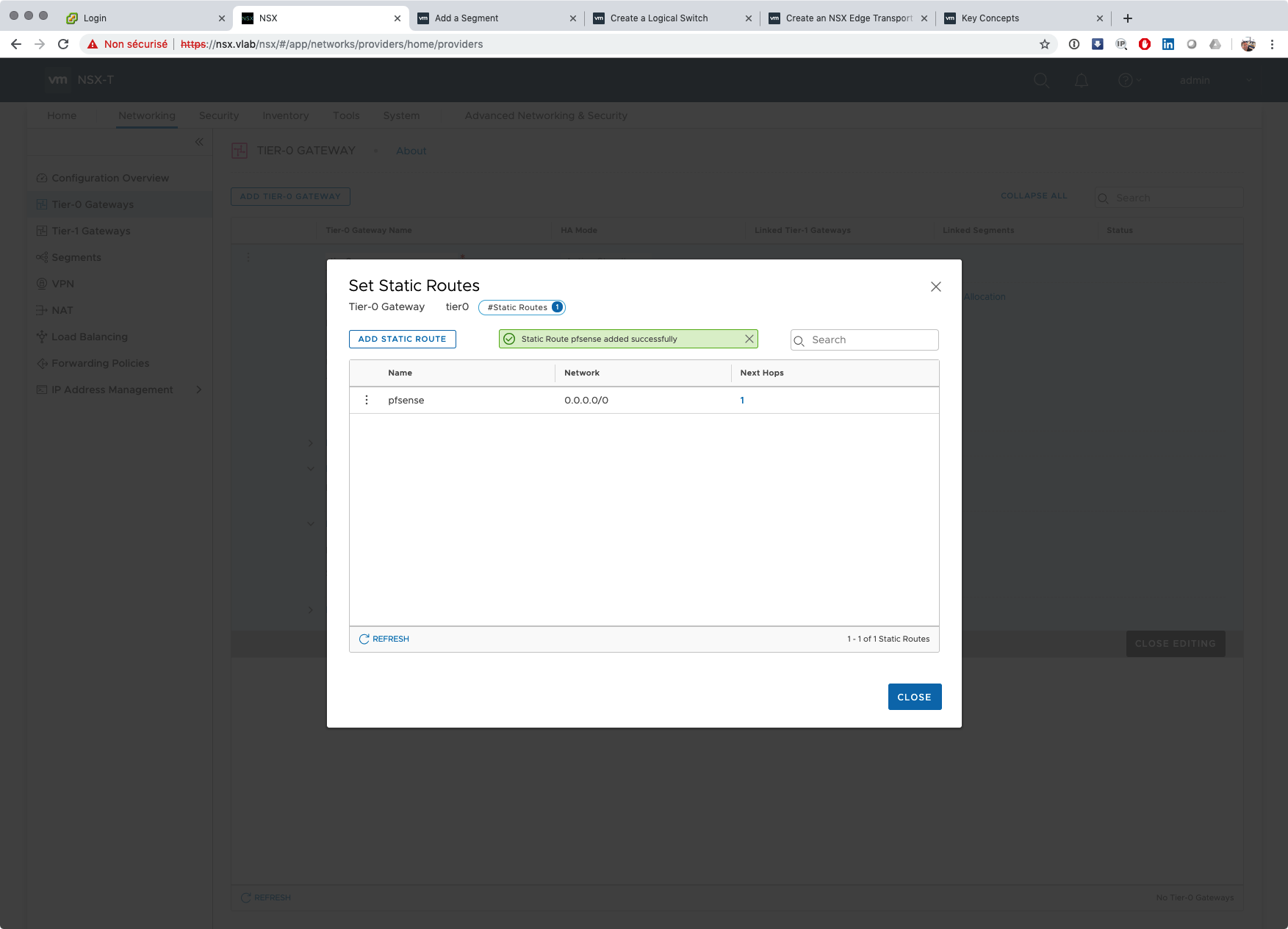Dismiss the static route success notification
The width and height of the screenshot is (1288, 929).
click(749, 339)
